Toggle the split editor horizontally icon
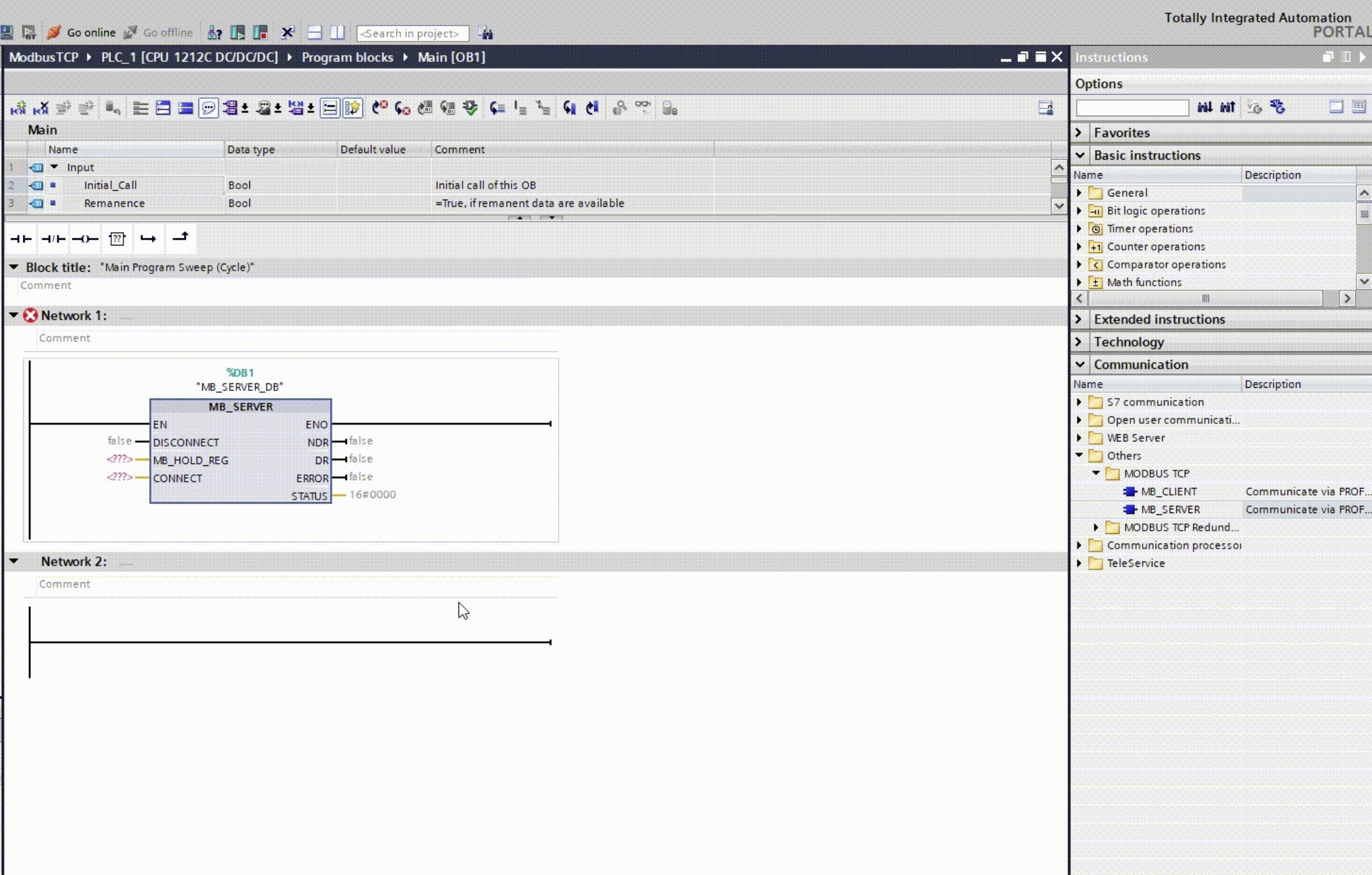This screenshot has height=875, width=1372. click(315, 32)
